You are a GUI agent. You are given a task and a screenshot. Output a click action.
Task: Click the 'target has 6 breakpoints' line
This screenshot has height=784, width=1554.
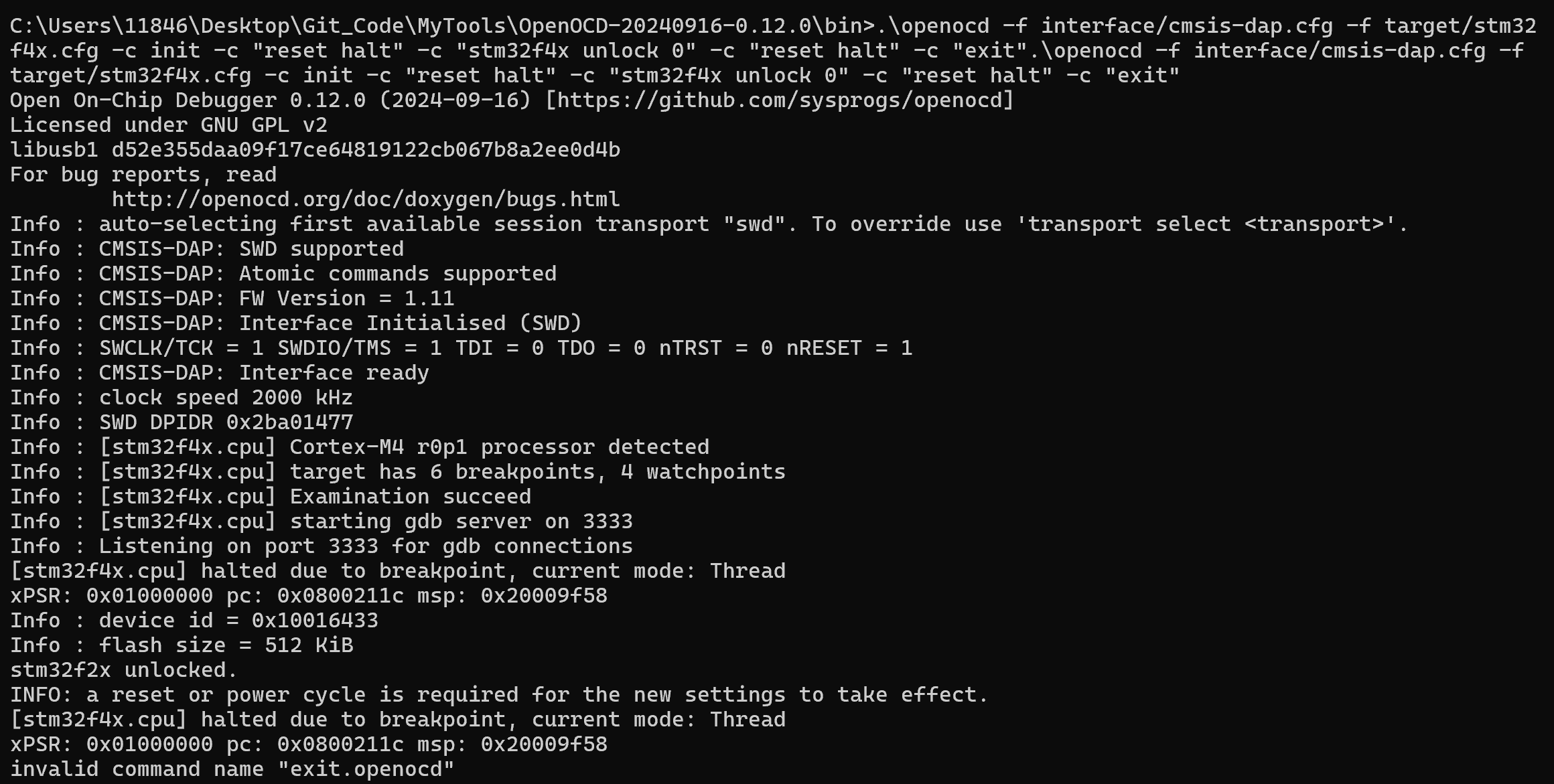[x=397, y=472]
